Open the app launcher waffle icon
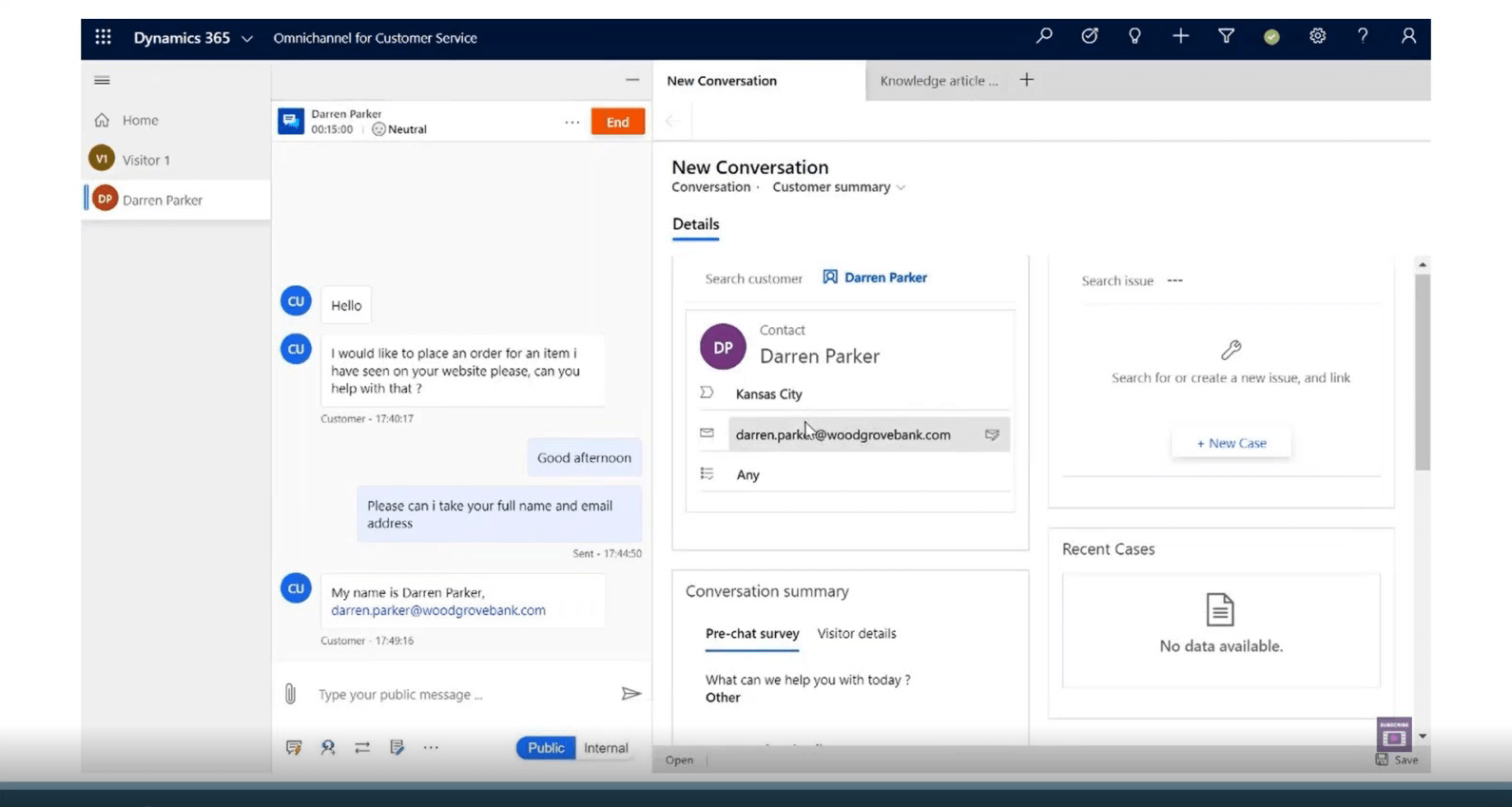The height and width of the screenshot is (807, 1512). point(103,37)
